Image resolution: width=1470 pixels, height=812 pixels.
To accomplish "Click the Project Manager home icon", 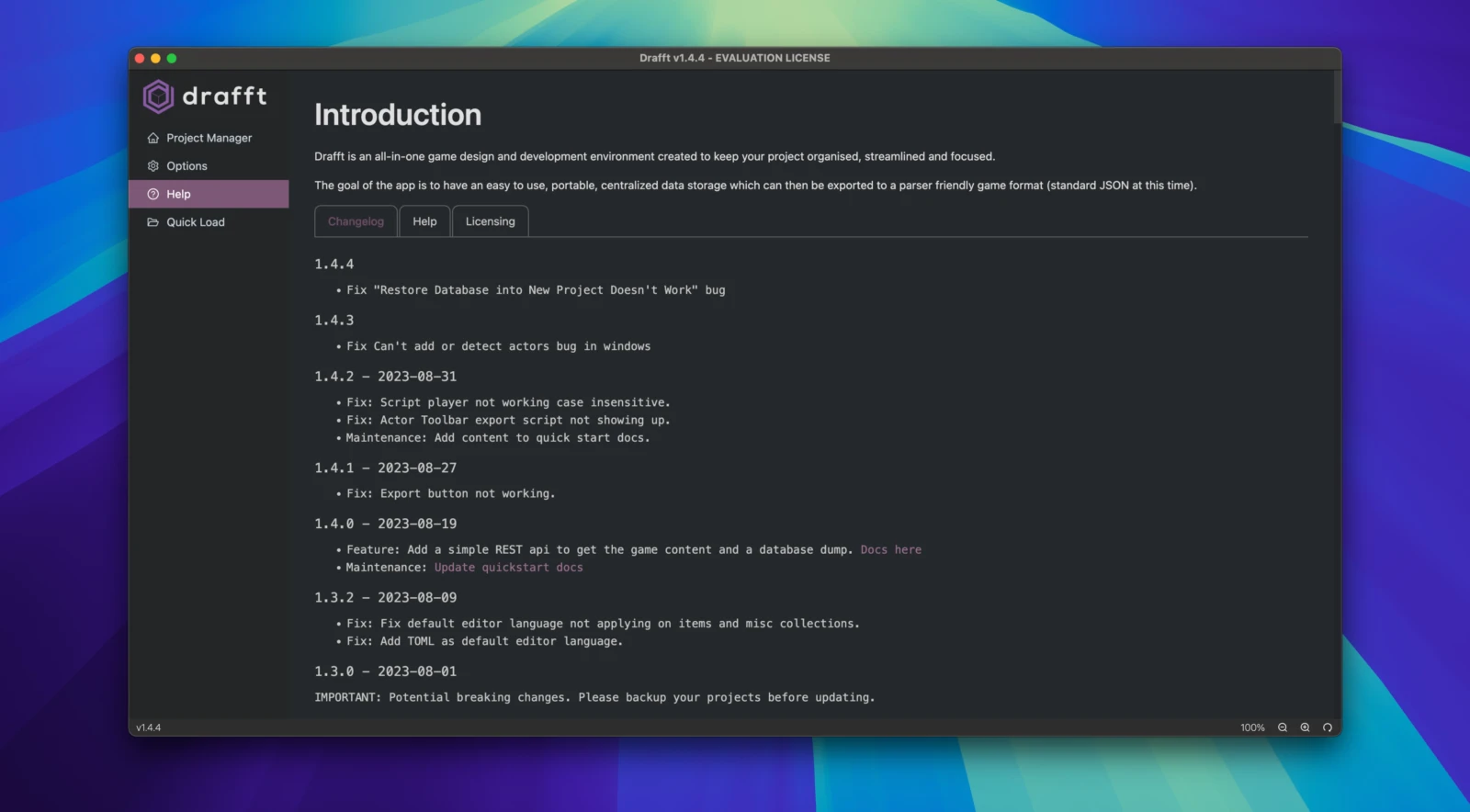I will click(x=153, y=138).
